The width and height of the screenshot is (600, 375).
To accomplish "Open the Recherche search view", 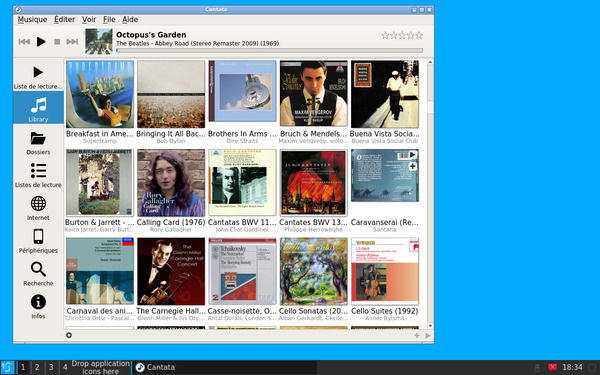I will tap(38, 274).
